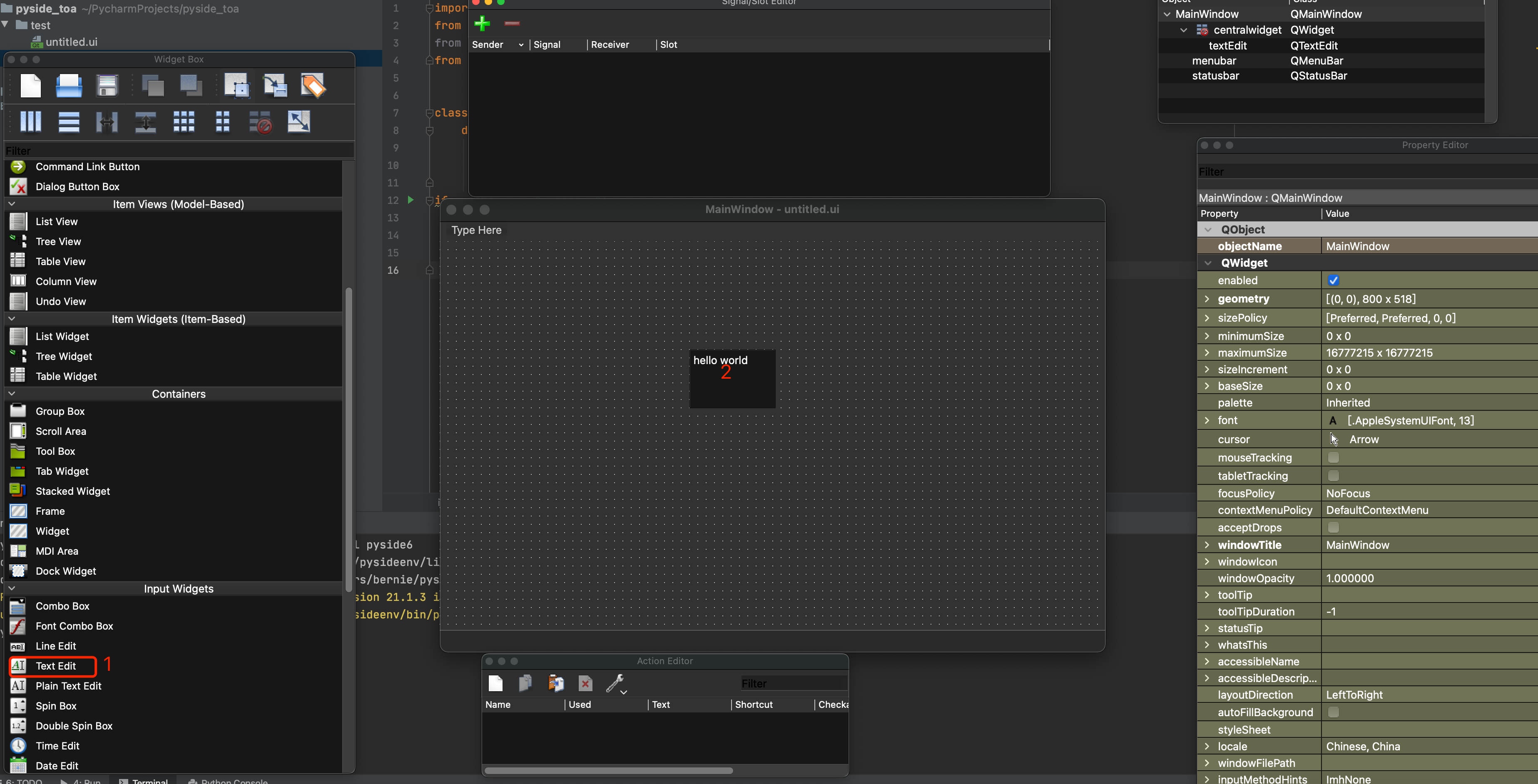Click the Adjust Size icon

[x=299, y=122]
